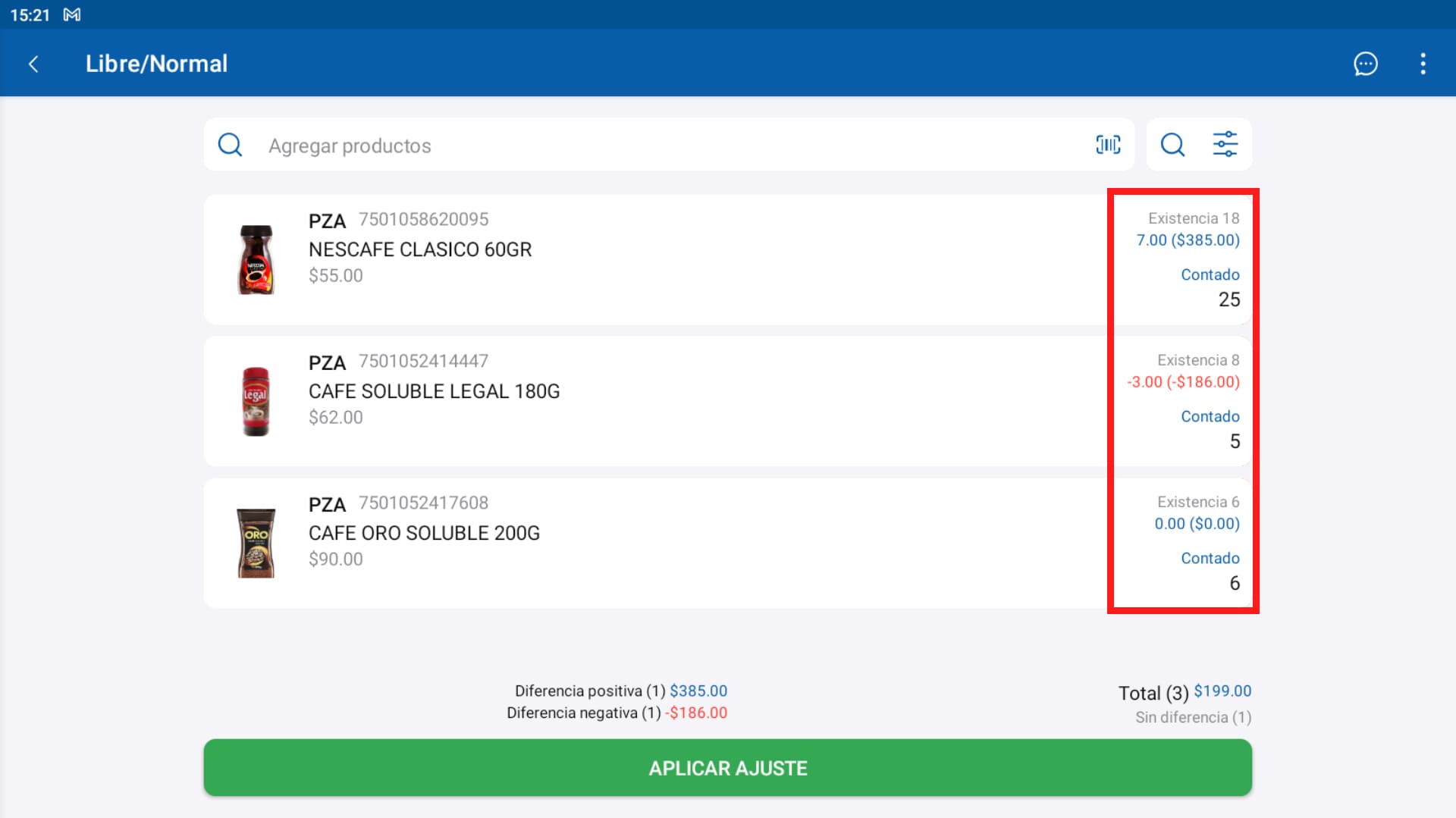Click the Gmail icon in the status bar
This screenshot has height=818, width=1456.
click(72, 14)
